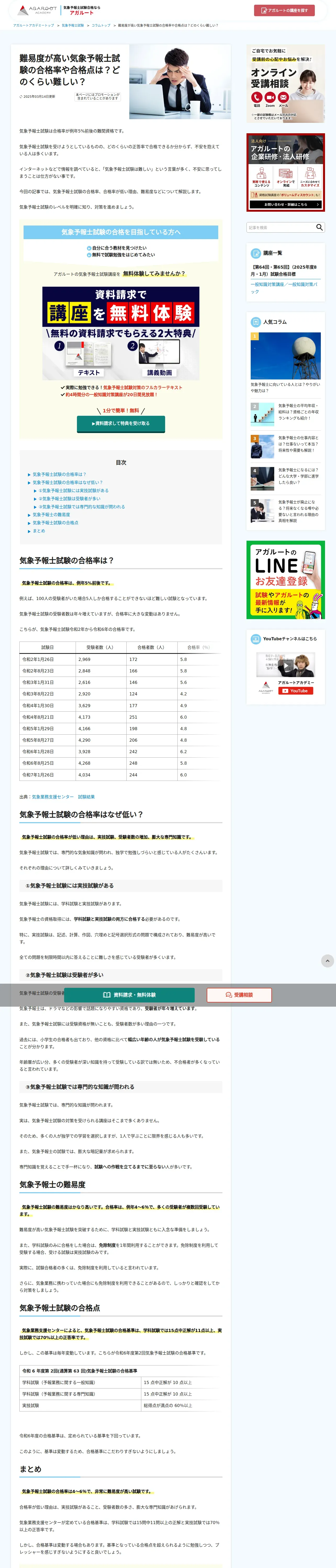
Task: Select the 4,290 applicants table cell
Action: (101, 740)
